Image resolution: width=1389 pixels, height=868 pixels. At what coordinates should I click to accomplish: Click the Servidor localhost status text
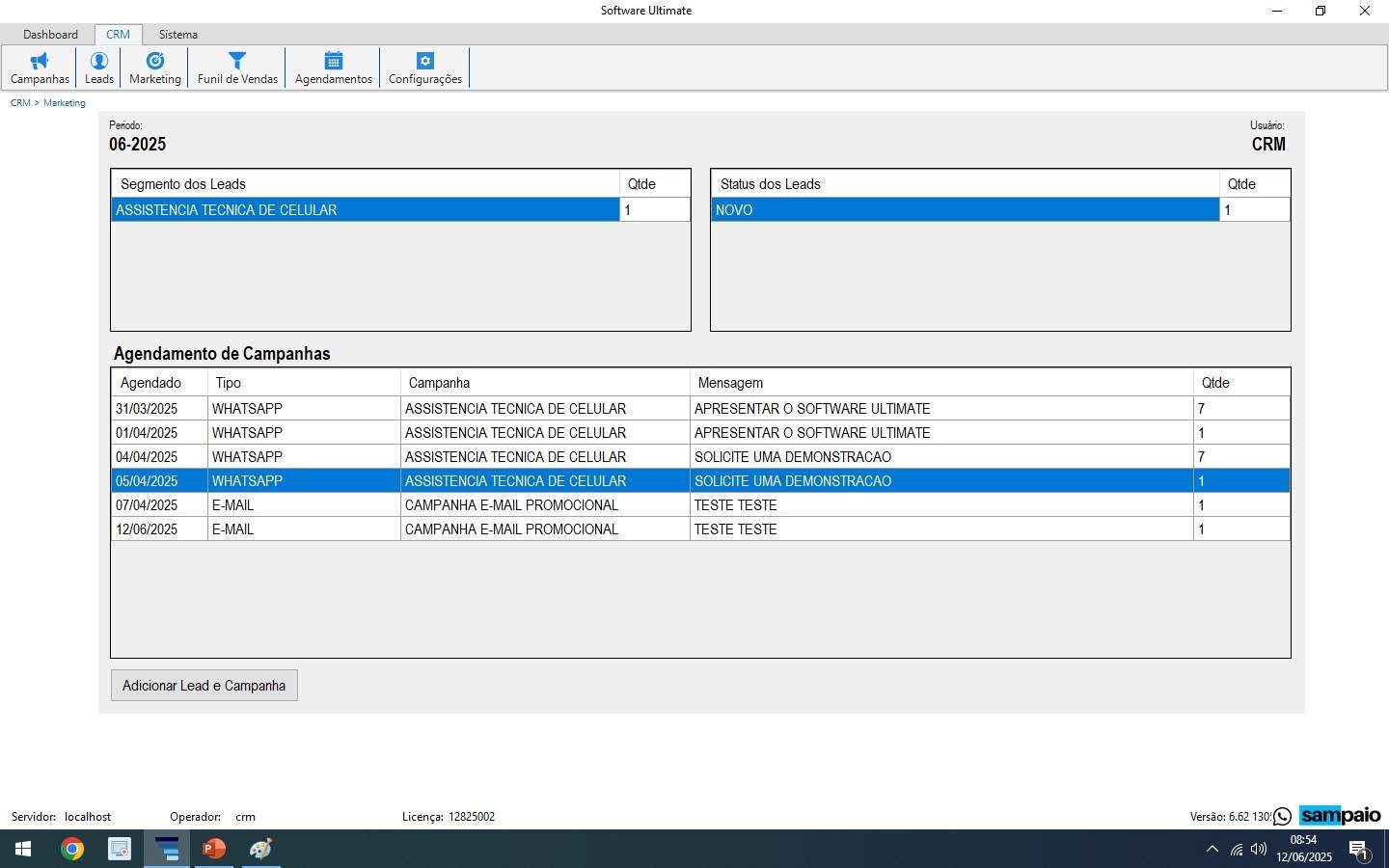coord(61,817)
